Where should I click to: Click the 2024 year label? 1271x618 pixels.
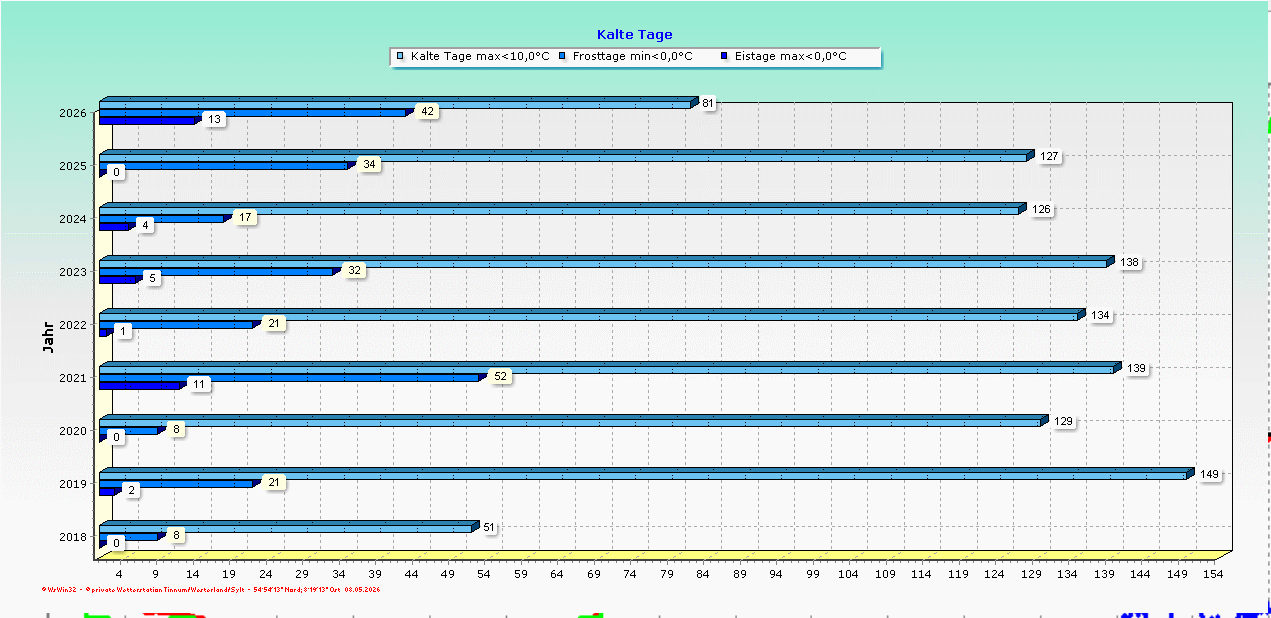(x=73, y=219)
